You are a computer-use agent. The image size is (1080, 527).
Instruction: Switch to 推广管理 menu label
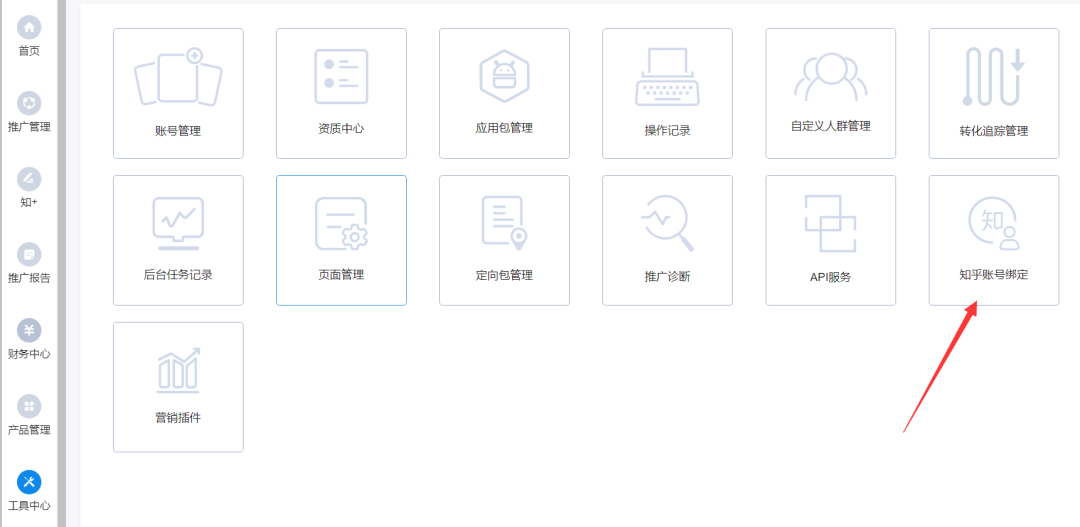[x=29, y=127]
